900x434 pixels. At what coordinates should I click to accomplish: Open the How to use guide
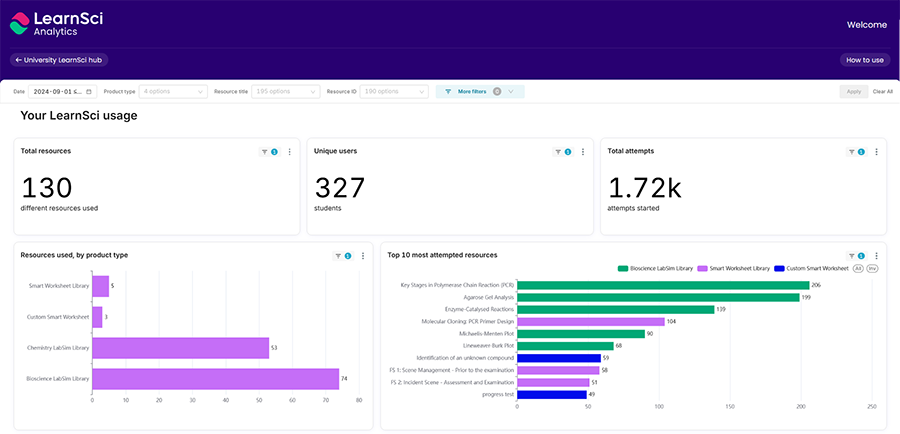tap(865, 60)
